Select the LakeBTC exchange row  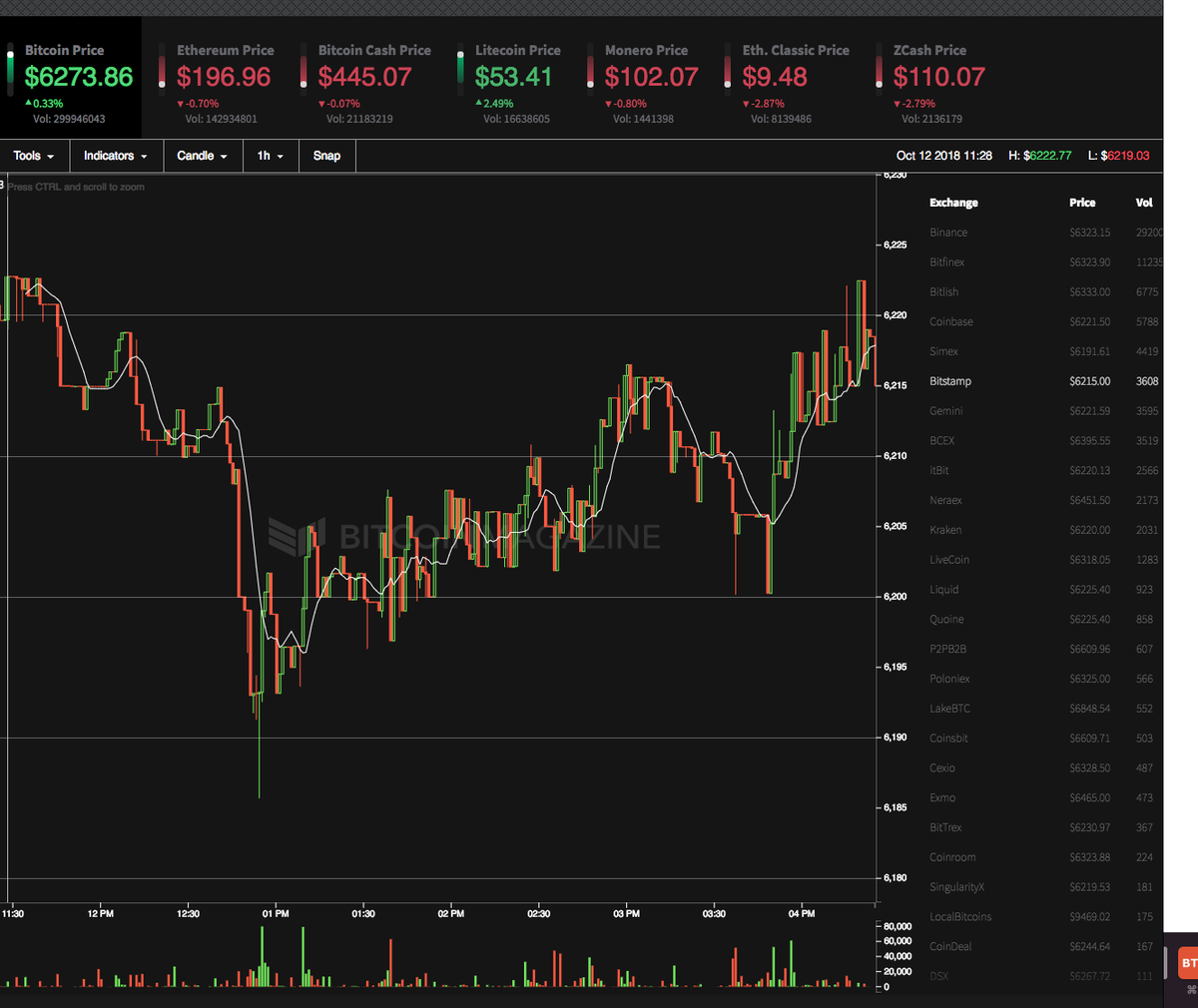[1045, 709]
